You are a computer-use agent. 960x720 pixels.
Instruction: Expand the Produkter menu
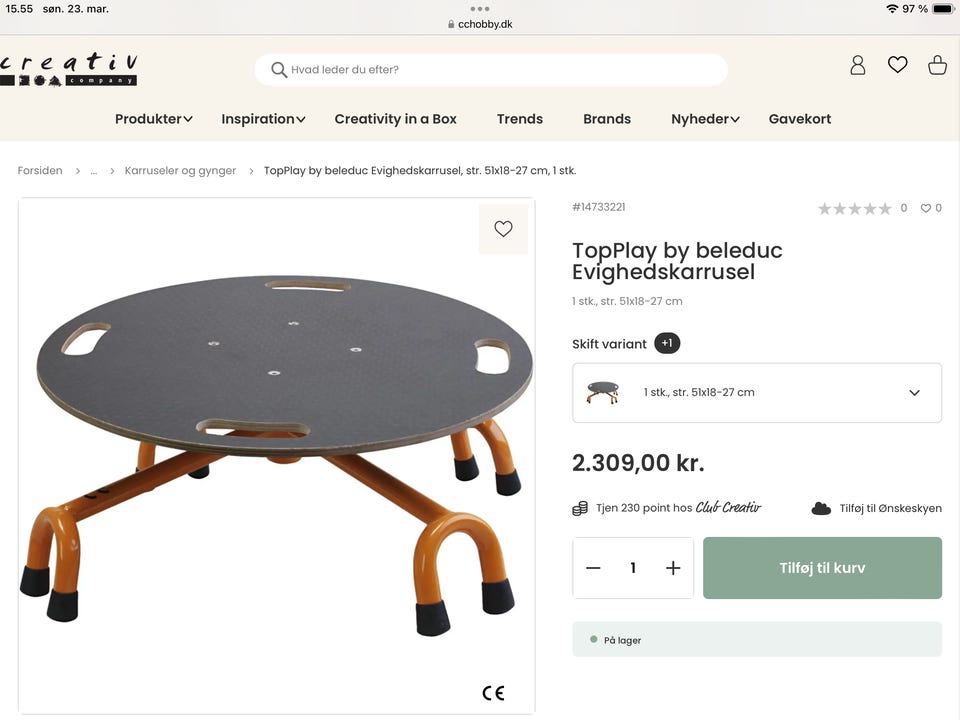153,119
